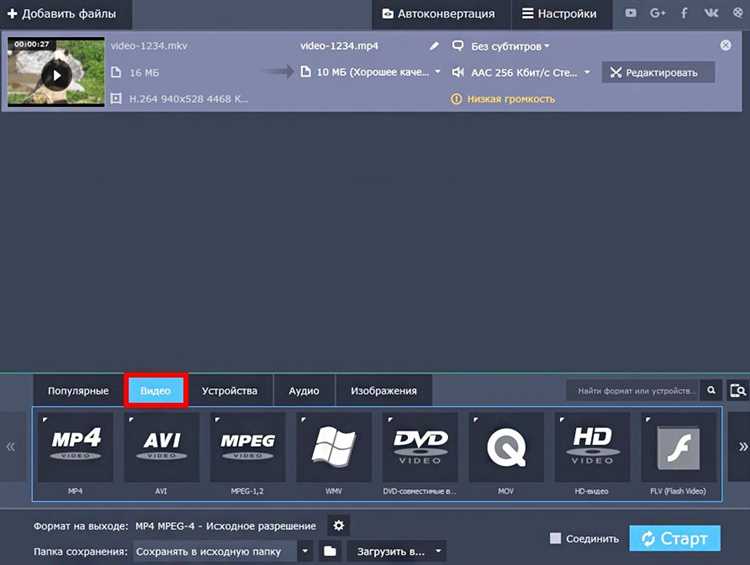Click the Facebook icon
Viewport: 750px width, 565px height.
[x=684, y=13]
